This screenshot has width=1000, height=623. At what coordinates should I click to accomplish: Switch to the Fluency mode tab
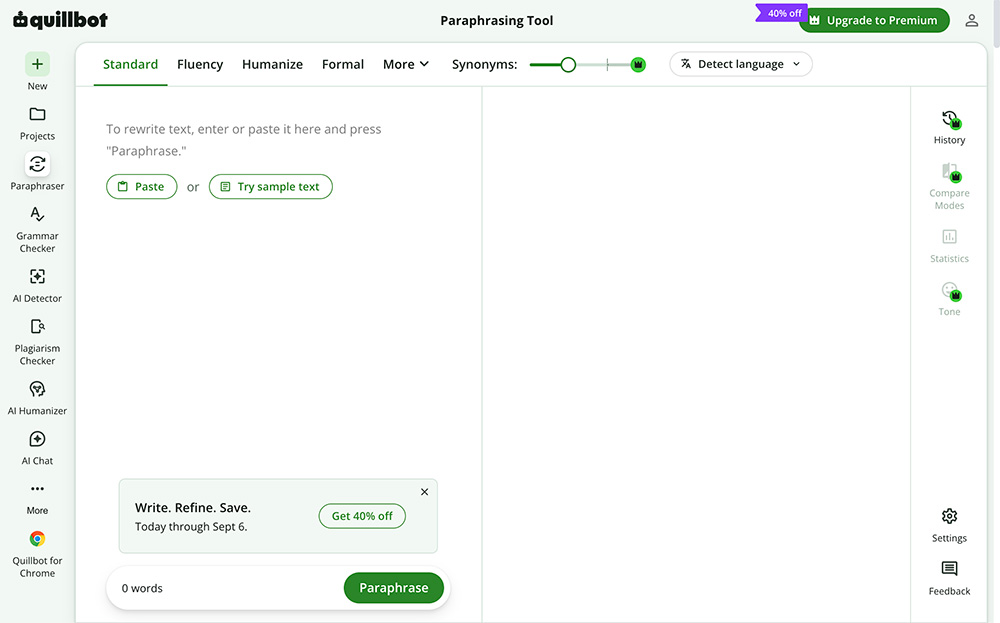click(200, 64)
